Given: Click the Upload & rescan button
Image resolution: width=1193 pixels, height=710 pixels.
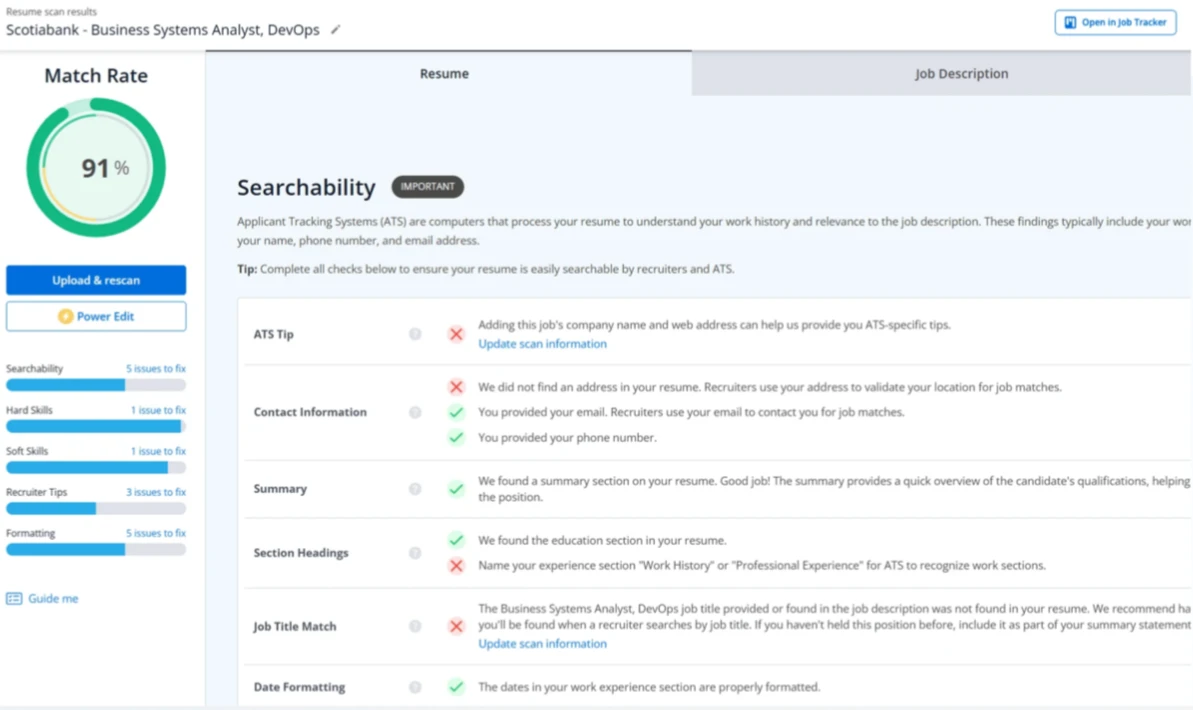Looking at the screenshot, I should click(95, 280).
